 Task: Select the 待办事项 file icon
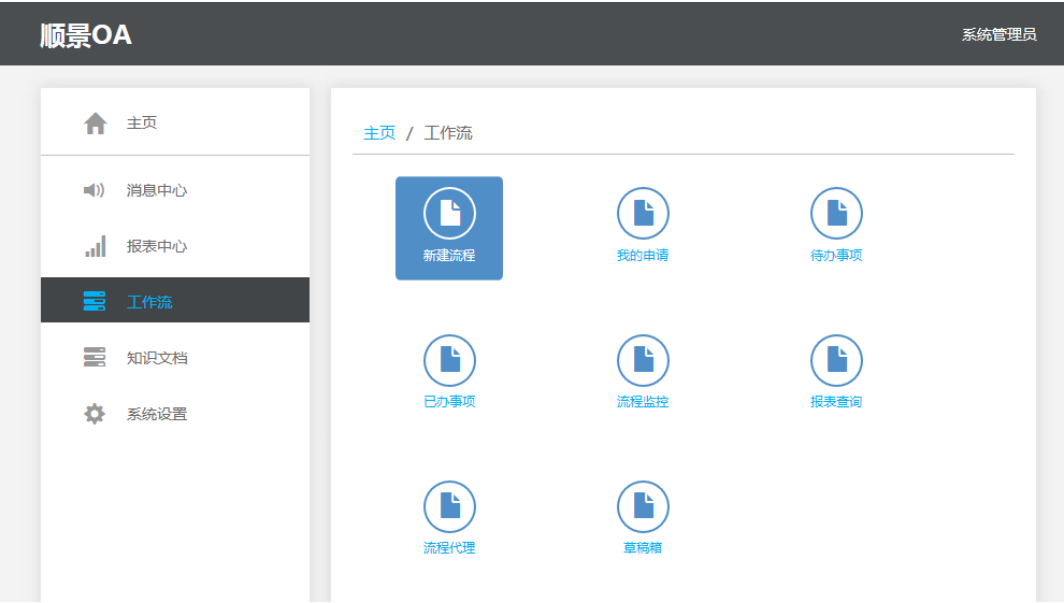[x=836, y=213]
